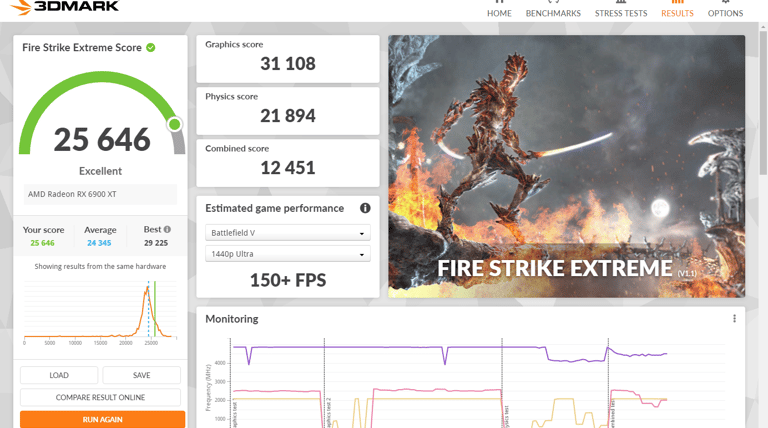
Task: Click the orange RUN AGAIN button
Action: coord(102,420)
